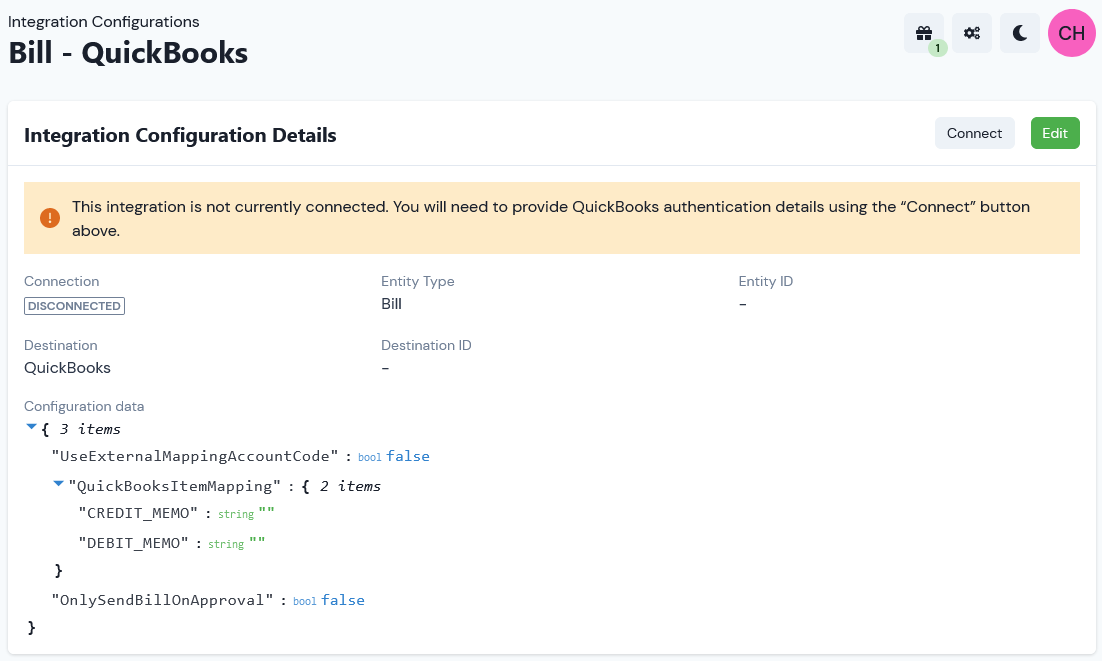Click the Integration Configuration Details heading
Viewport: 1102px width, 661px height.
click(180, 135)
